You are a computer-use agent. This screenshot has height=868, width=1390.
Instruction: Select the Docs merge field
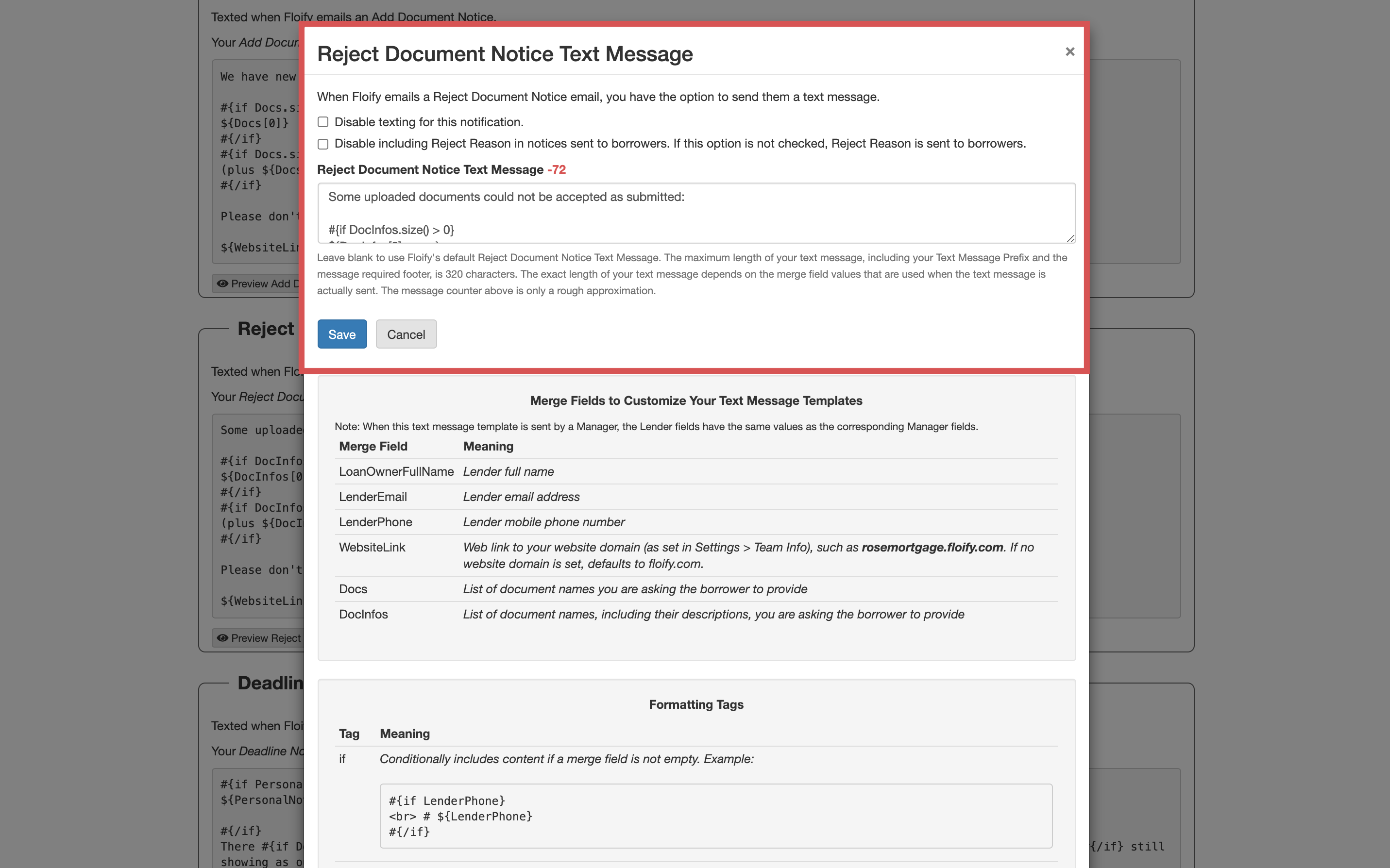pos(353,589)
